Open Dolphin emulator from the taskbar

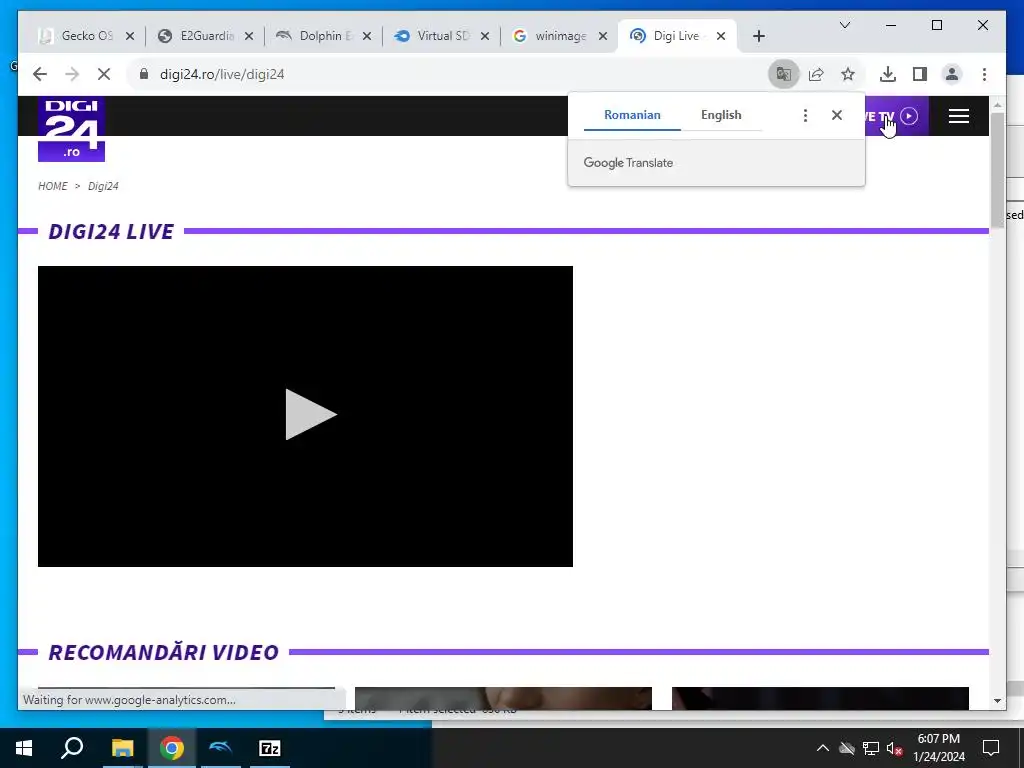221,748
